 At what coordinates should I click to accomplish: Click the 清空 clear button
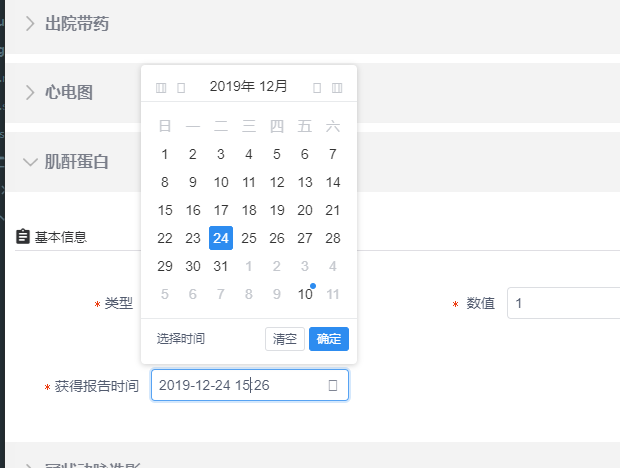285,339
